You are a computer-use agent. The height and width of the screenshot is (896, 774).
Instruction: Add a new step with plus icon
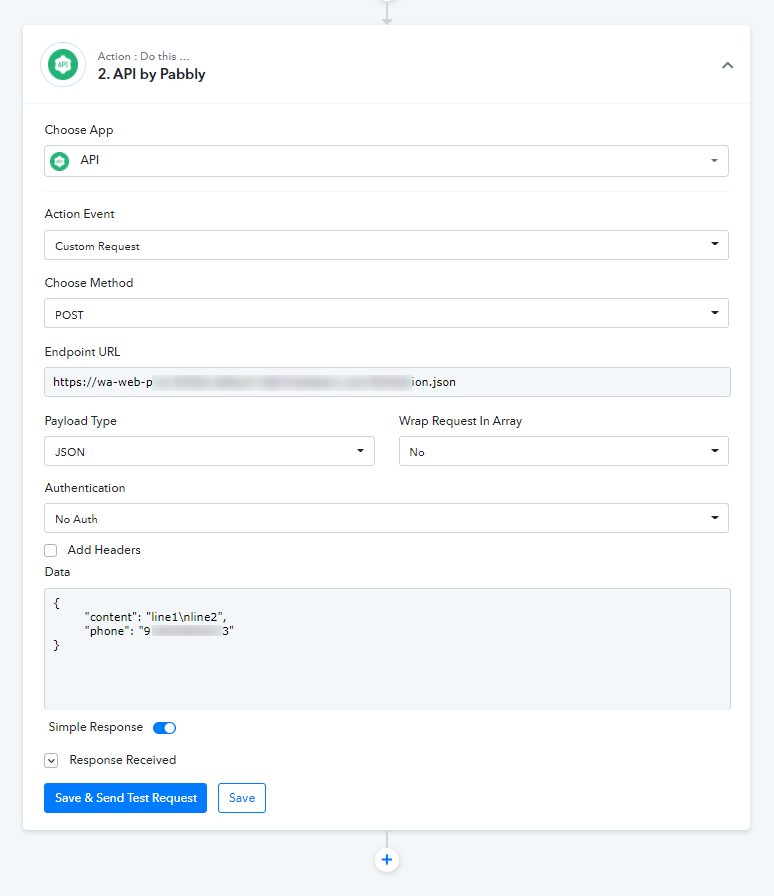(x=387, y=859)
